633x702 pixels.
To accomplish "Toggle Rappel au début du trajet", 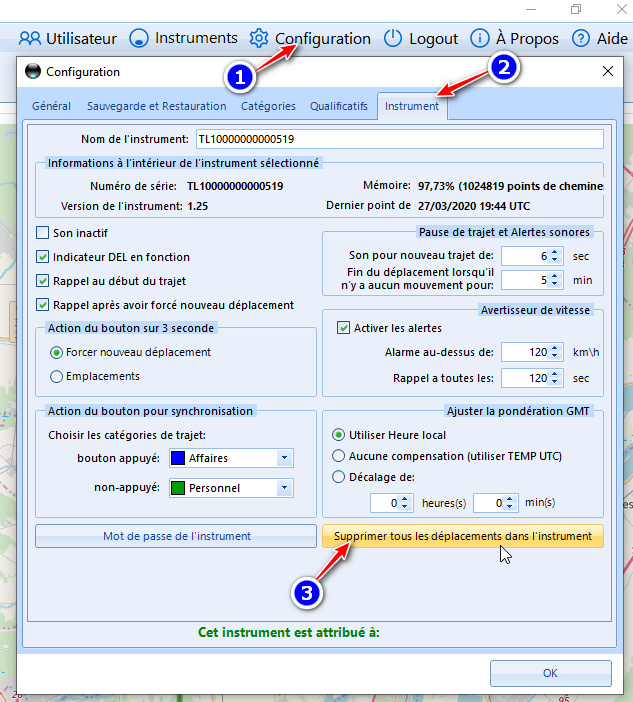I will click(43, 281).
